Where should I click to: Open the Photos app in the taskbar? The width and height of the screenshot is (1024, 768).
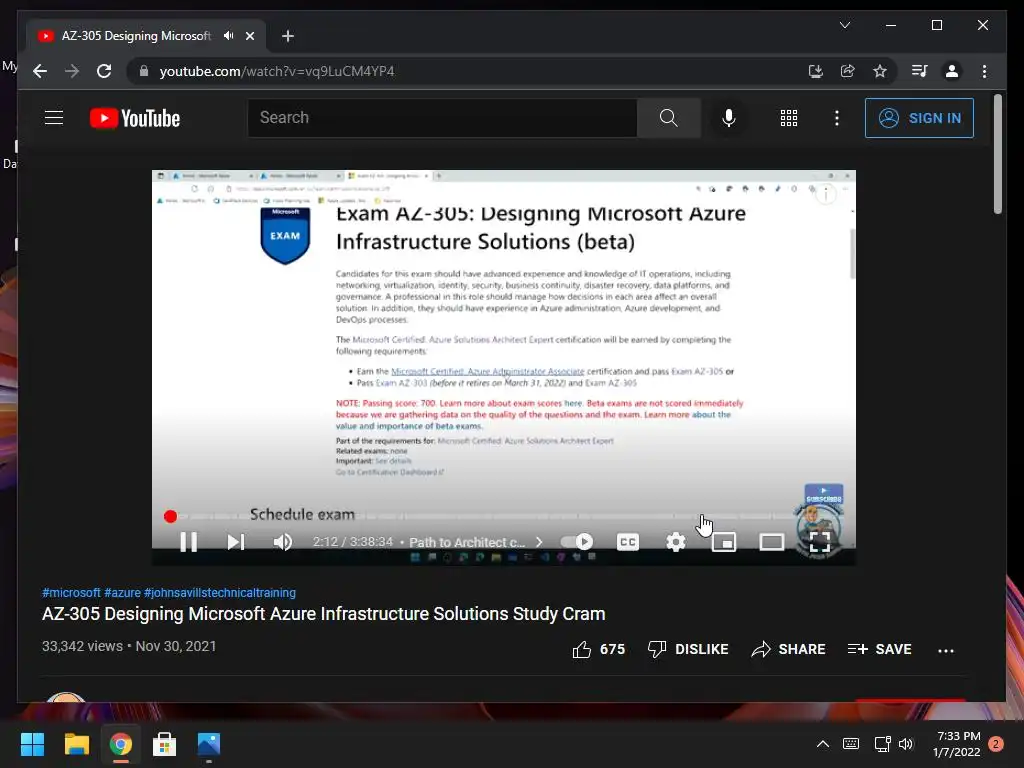tap(208, 744)
